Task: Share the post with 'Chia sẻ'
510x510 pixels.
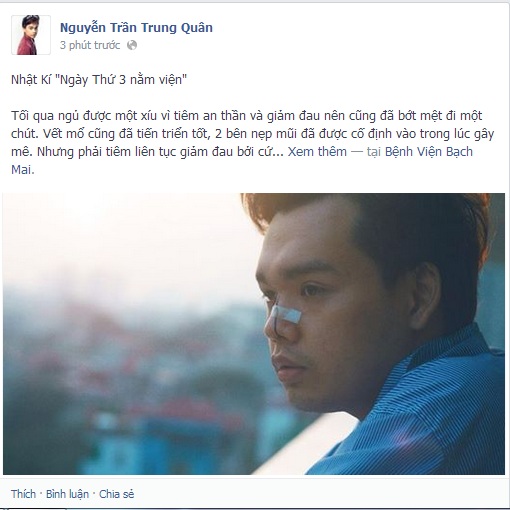Action: [x=116, y=494]
